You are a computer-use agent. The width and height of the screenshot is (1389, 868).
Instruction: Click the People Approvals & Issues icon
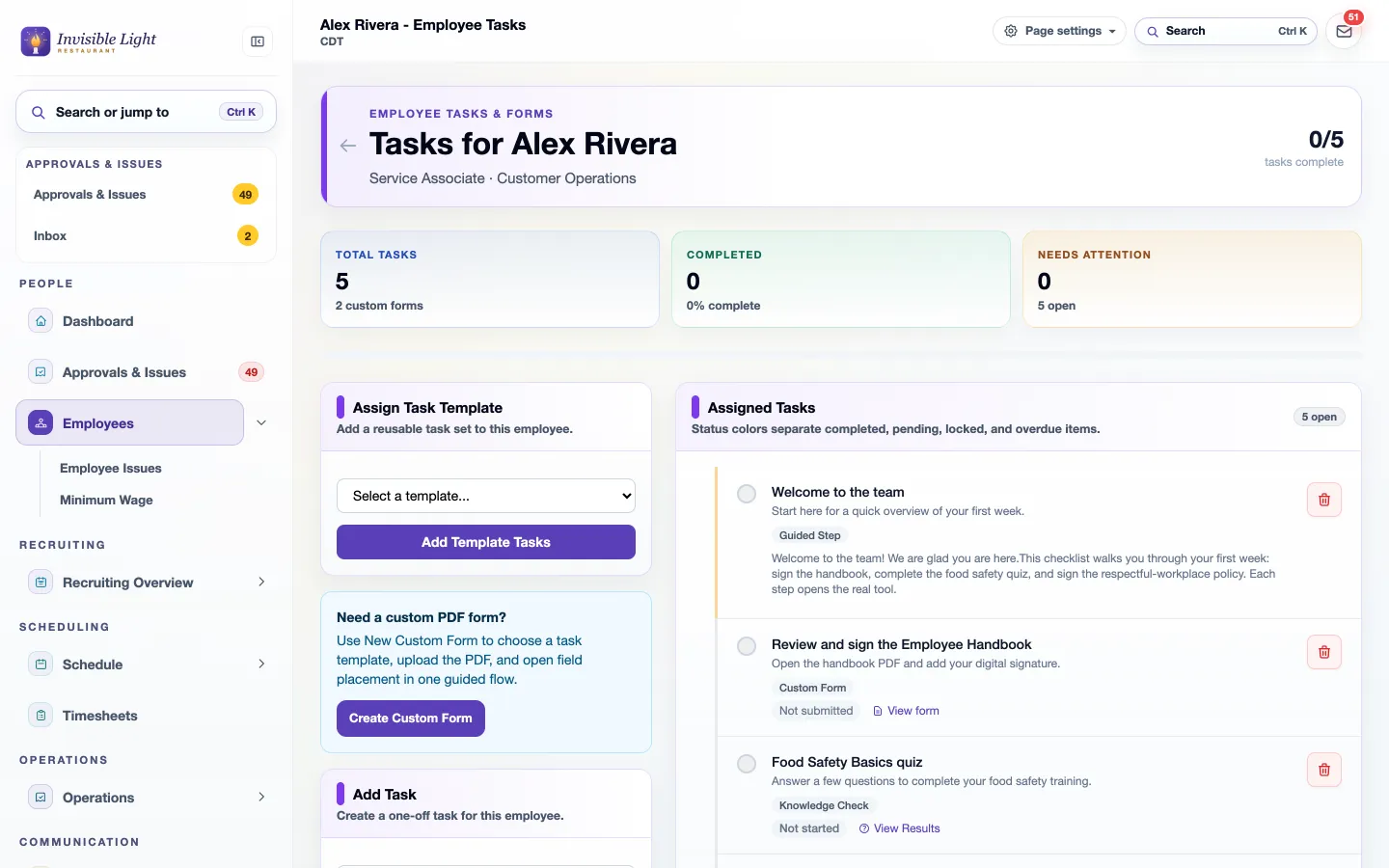click(41, 372)
